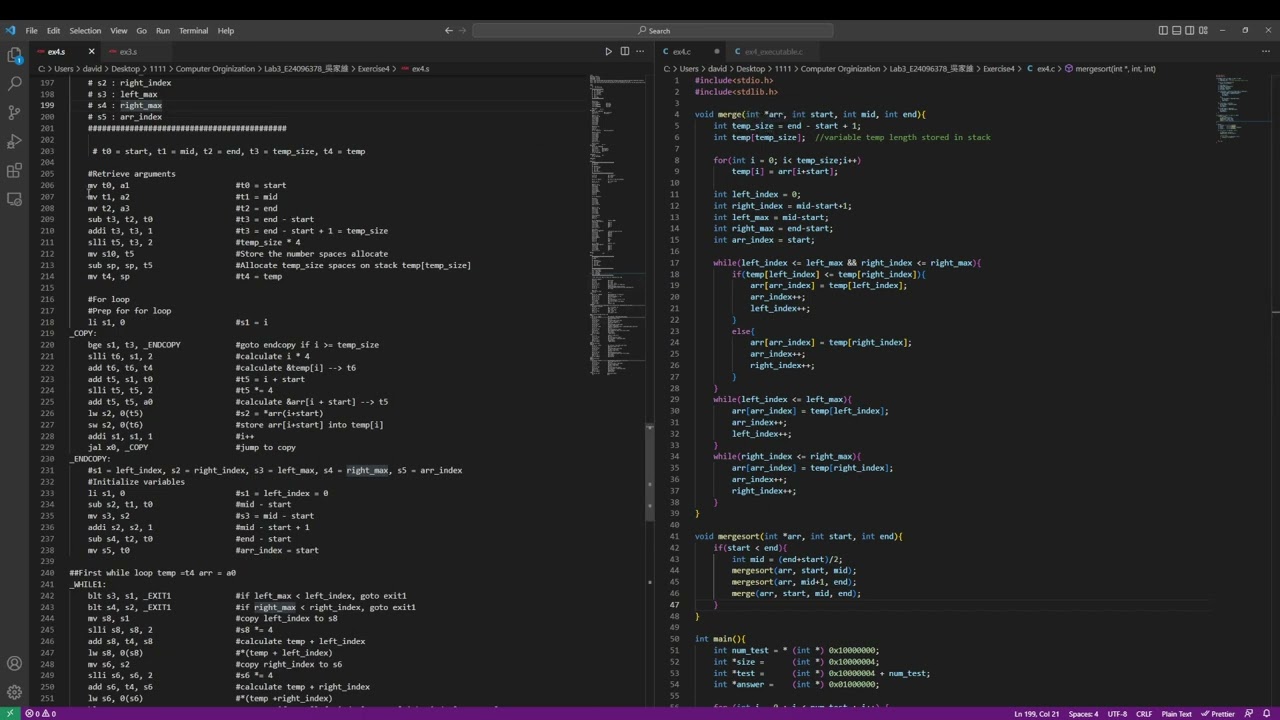Toggle the primary side bar layout

click(1163, 30)
